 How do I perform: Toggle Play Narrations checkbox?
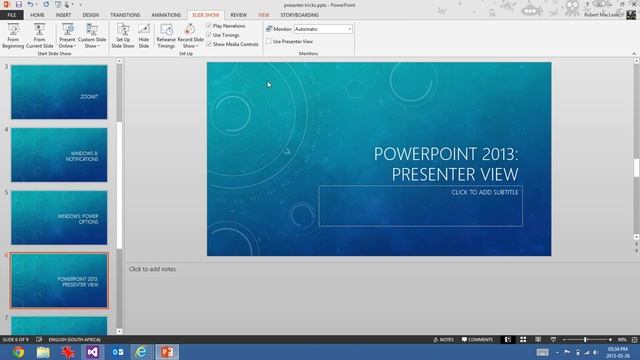(x=209, y=26)
